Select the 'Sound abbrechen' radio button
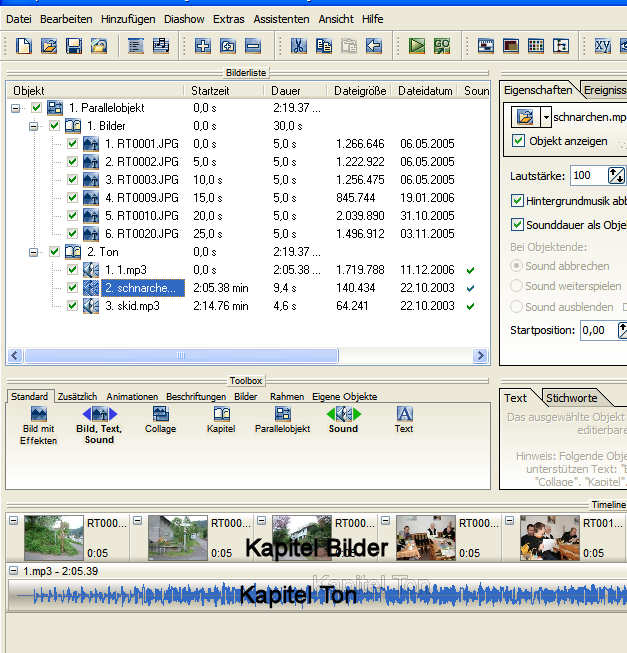627x653 pixels. click(517, 267)
